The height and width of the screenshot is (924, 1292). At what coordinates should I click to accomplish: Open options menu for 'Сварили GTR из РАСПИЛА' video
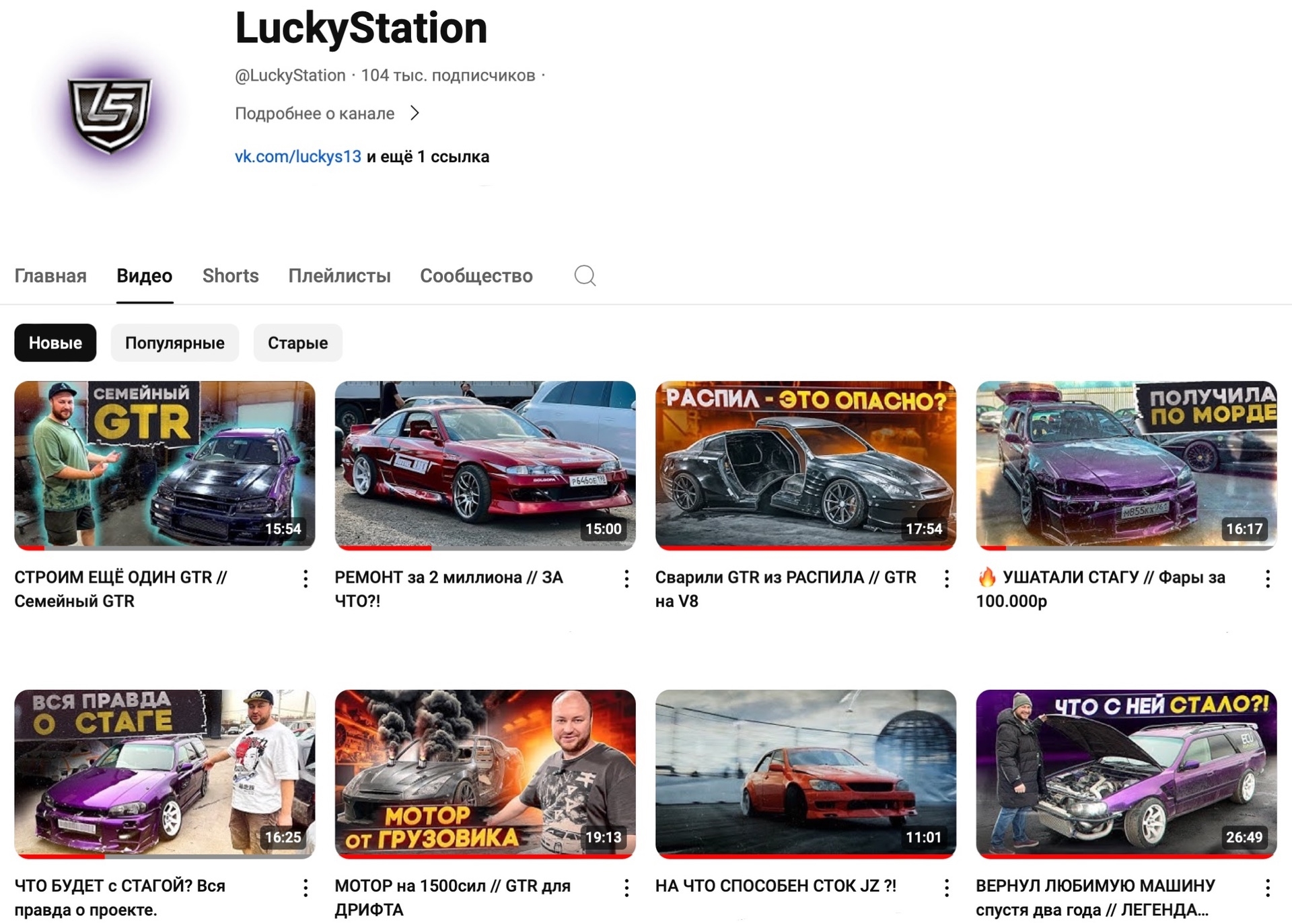(947, 579)
